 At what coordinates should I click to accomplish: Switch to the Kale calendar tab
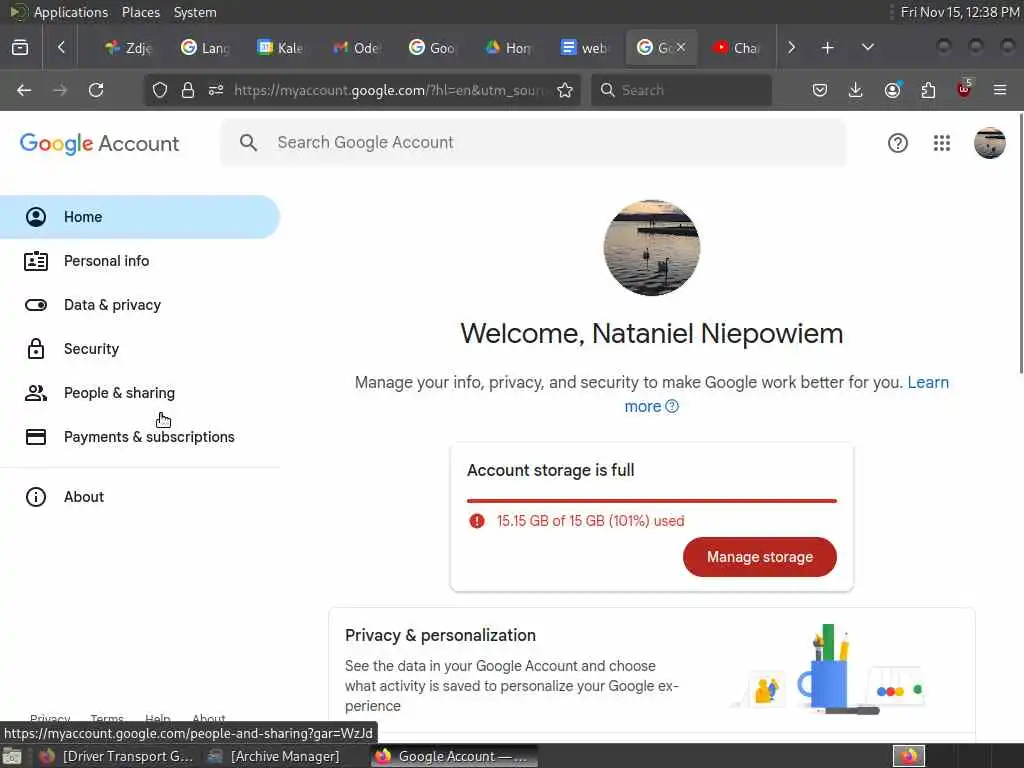coord(280,48)
